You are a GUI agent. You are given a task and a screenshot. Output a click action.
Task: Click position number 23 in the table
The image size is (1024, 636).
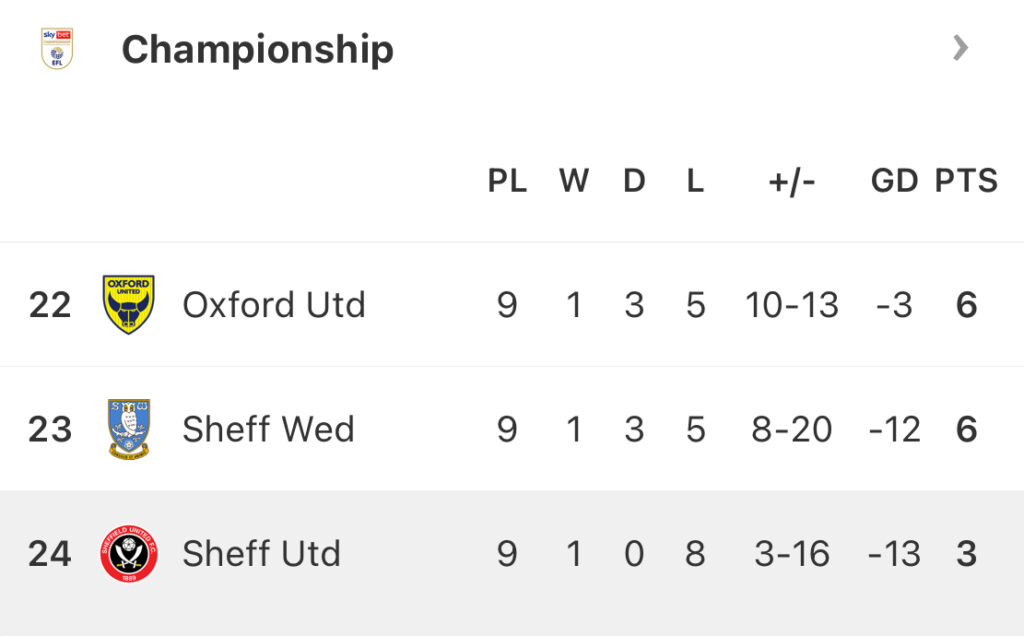tap(50, 430)
